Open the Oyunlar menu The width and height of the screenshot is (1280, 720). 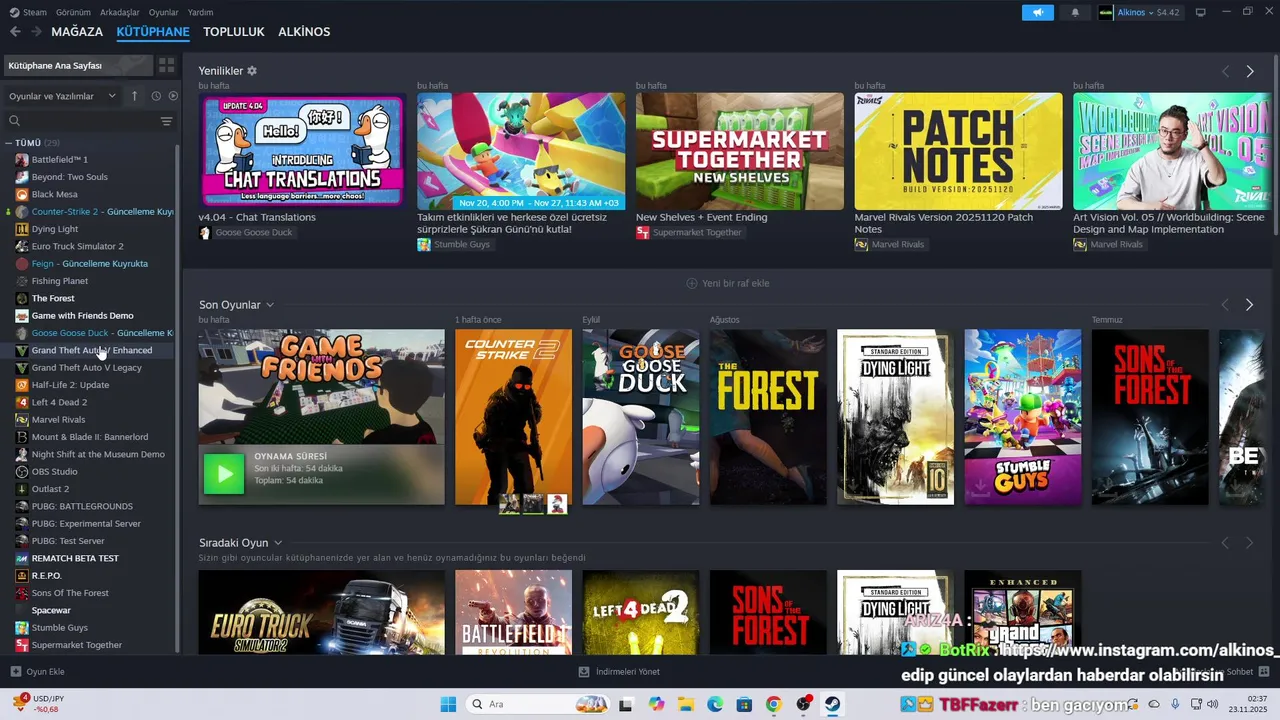[x=164, y=12]
